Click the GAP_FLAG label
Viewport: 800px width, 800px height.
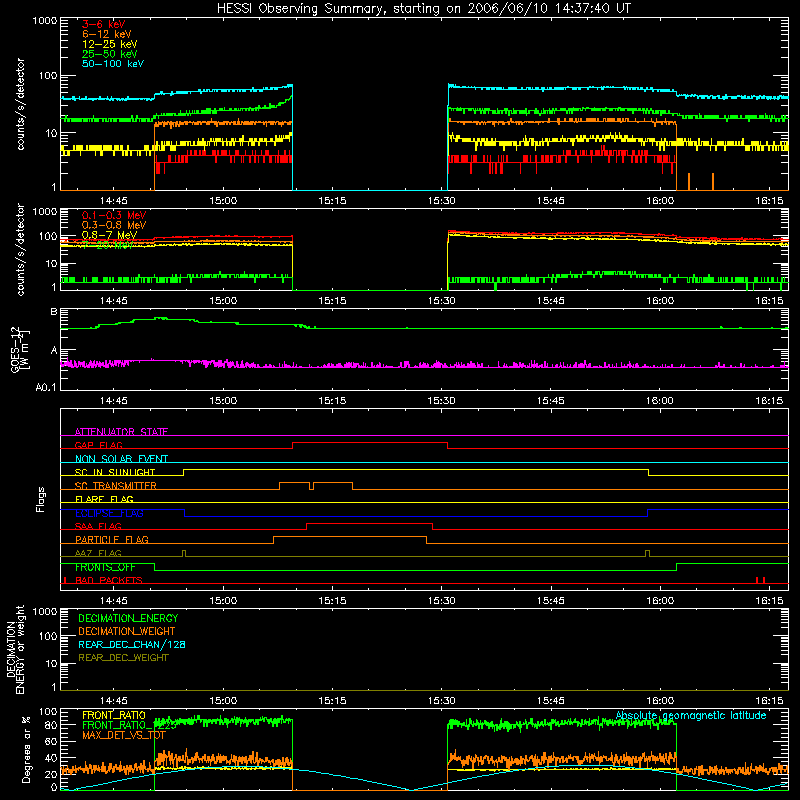98,445
